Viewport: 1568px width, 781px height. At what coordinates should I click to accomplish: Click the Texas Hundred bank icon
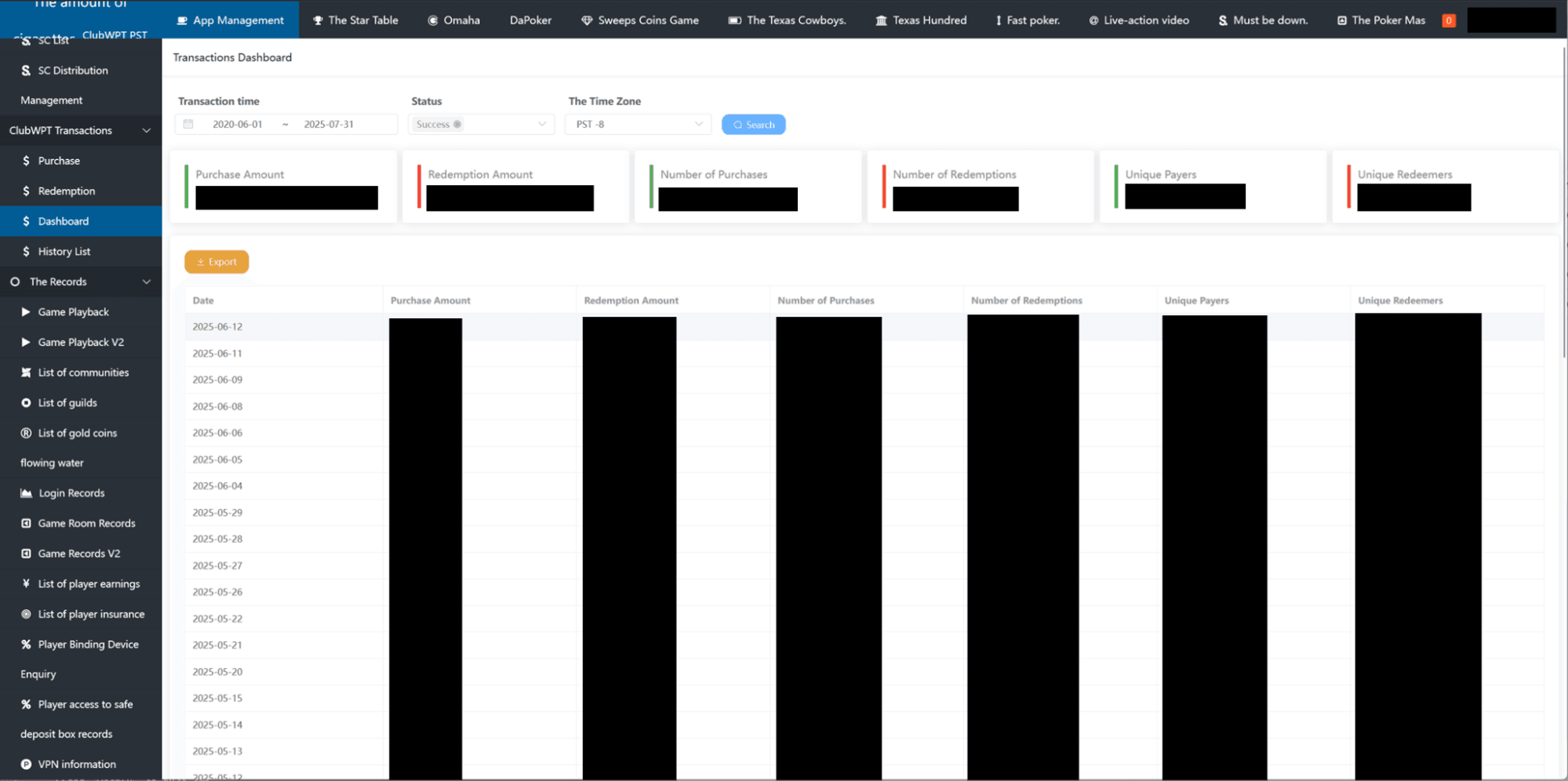[x=882, y=20]
